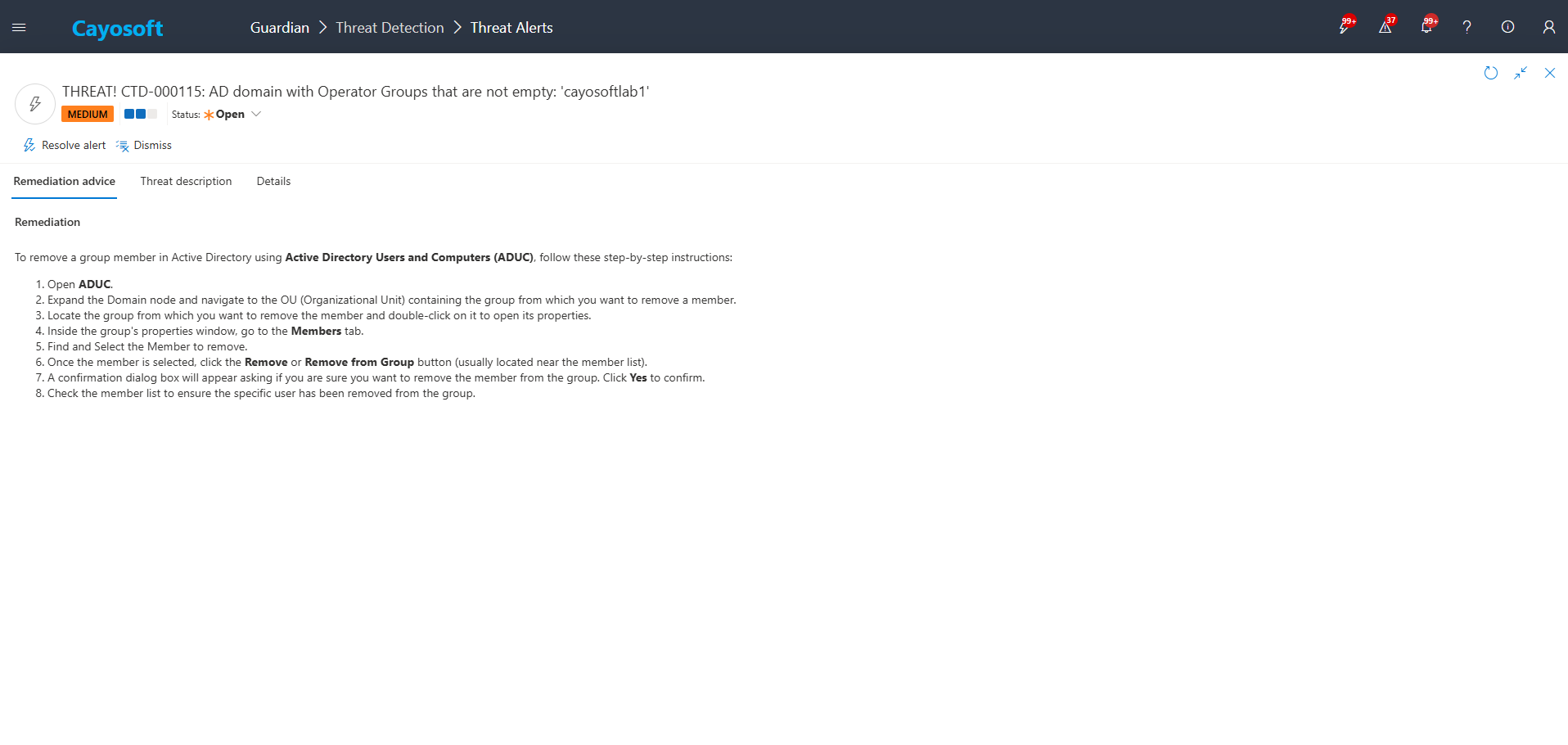The width and height of the screenshot is (1568, 745).
Task: Open the bell notifications icon
Action: click(1426, 27)
